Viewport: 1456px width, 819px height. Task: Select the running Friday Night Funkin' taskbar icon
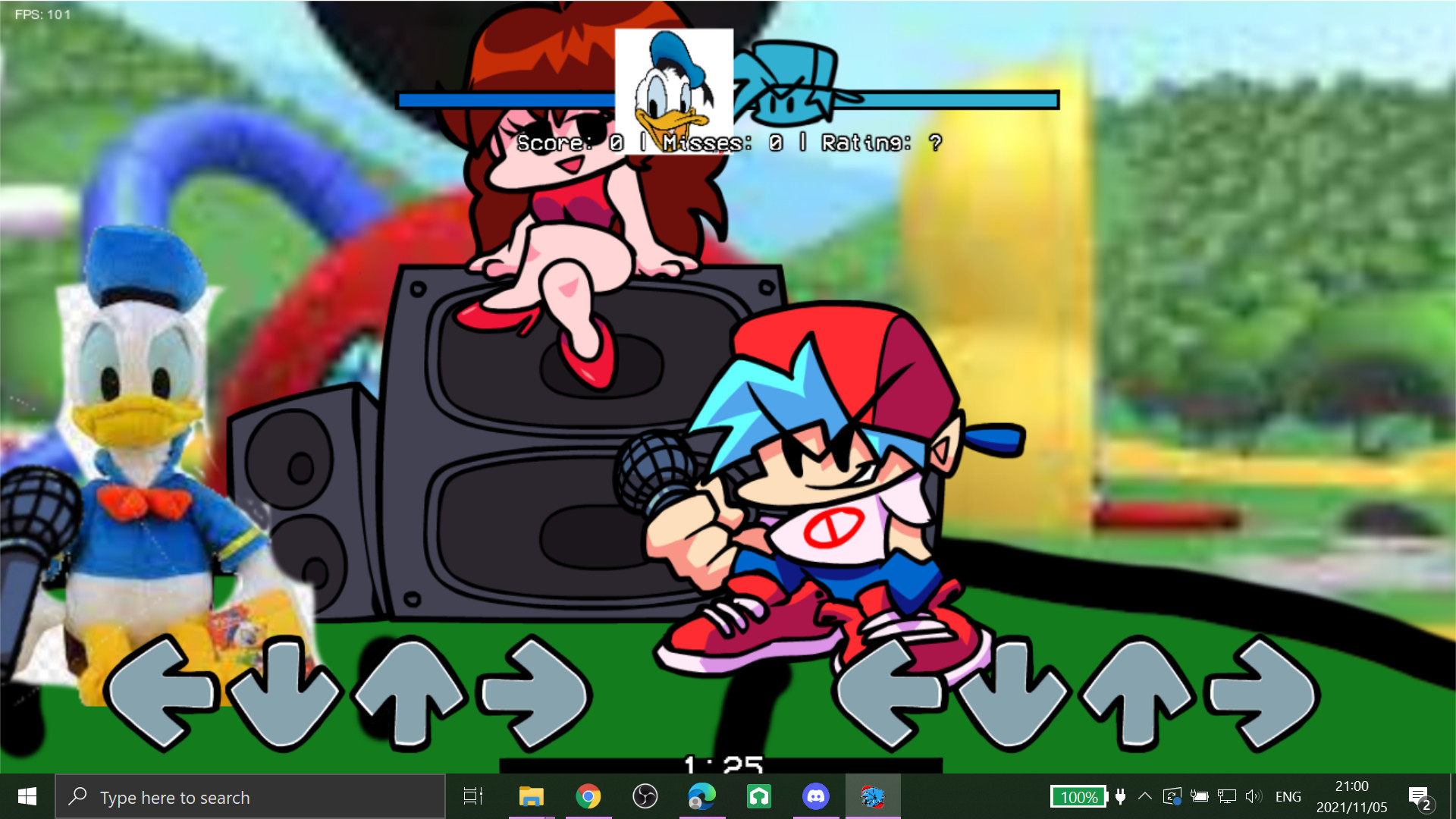[872, 796]
